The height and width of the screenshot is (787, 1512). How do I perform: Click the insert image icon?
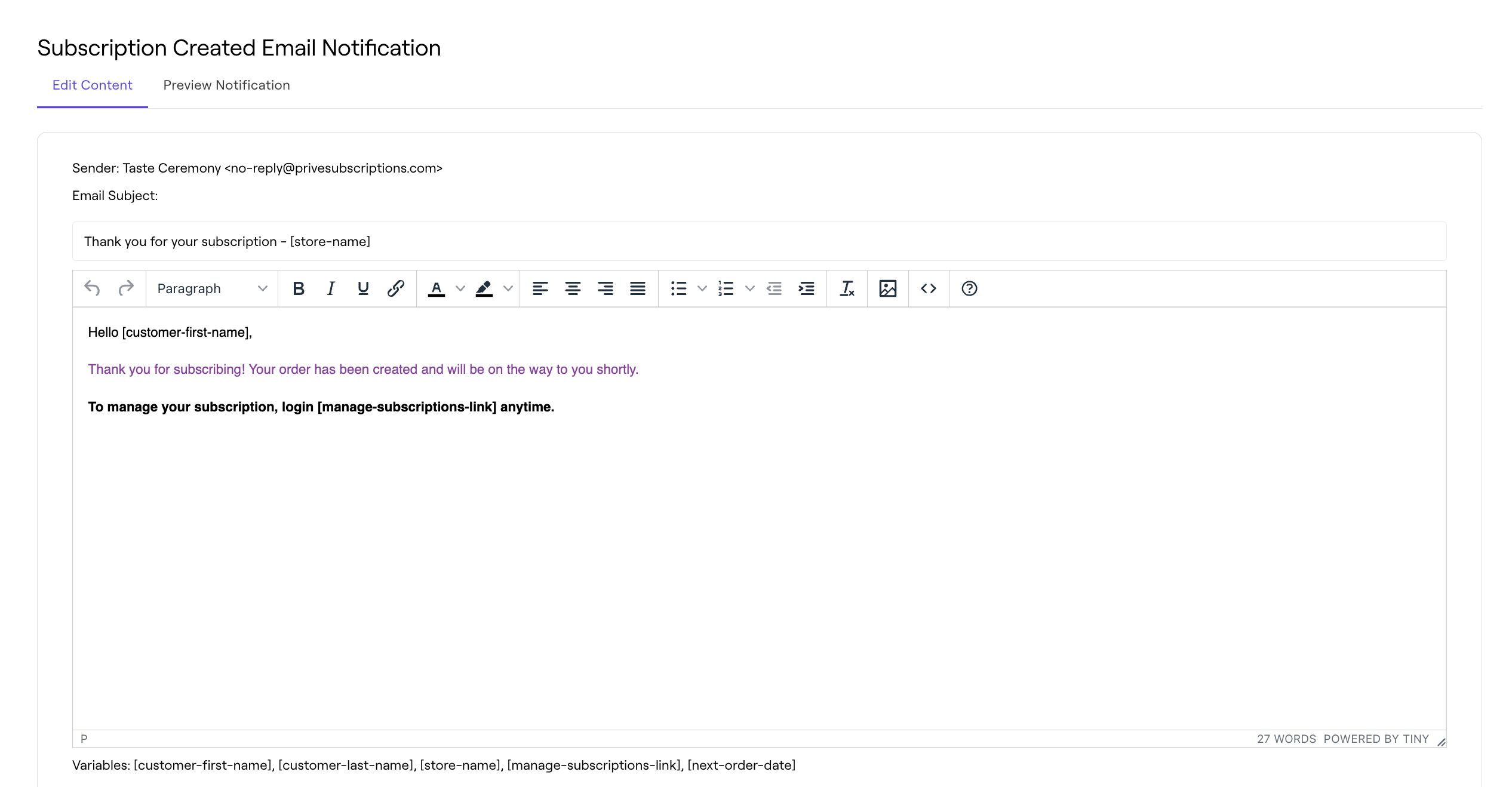tap(887, 288)
